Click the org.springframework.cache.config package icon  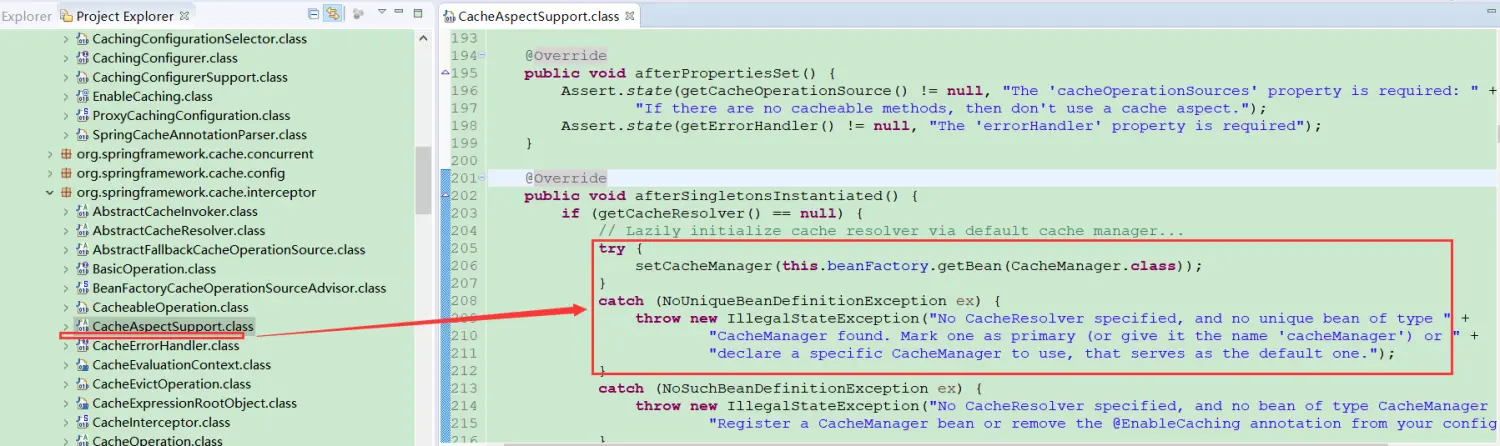[66, 173]
